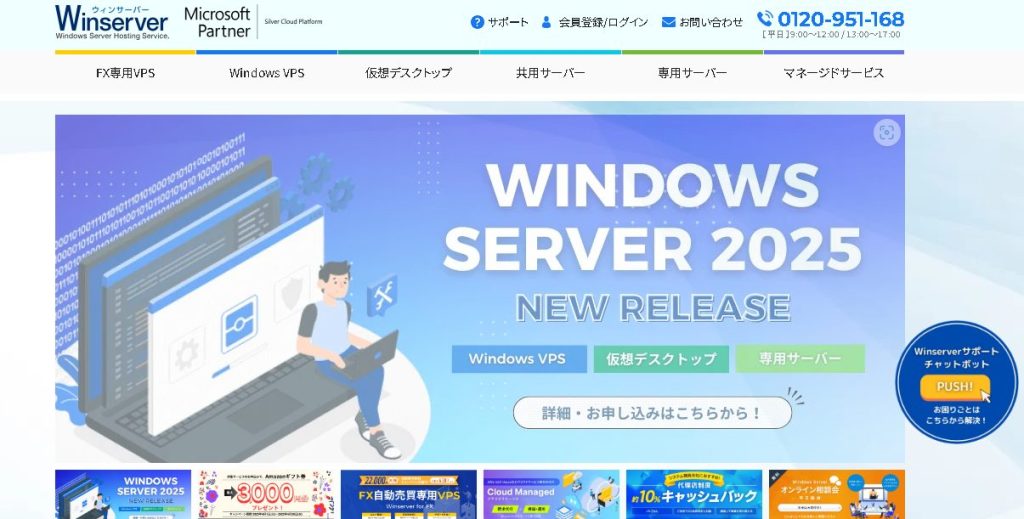Click the member login person icon

tap(547, 22)
